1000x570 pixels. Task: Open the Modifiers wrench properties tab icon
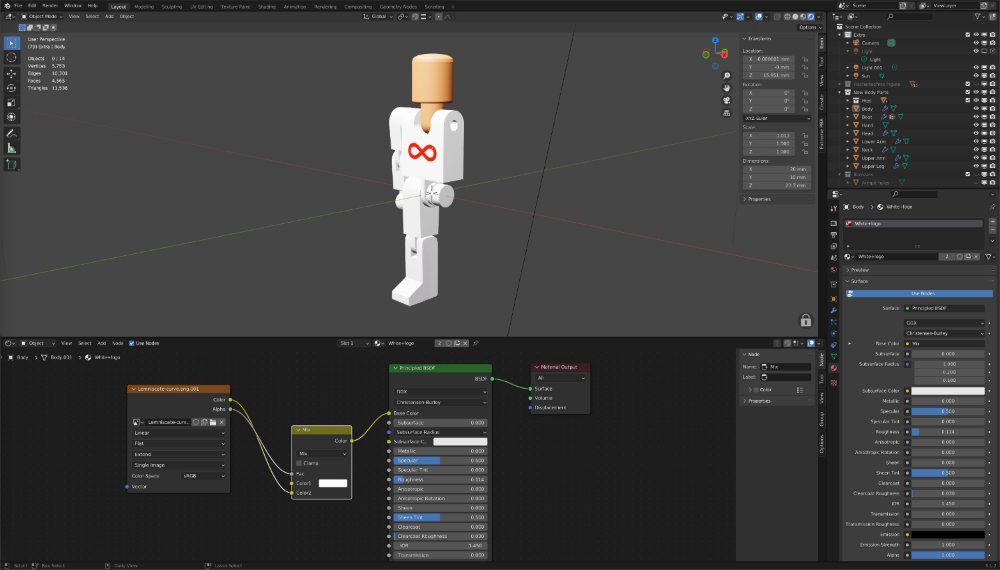[834, 311]
